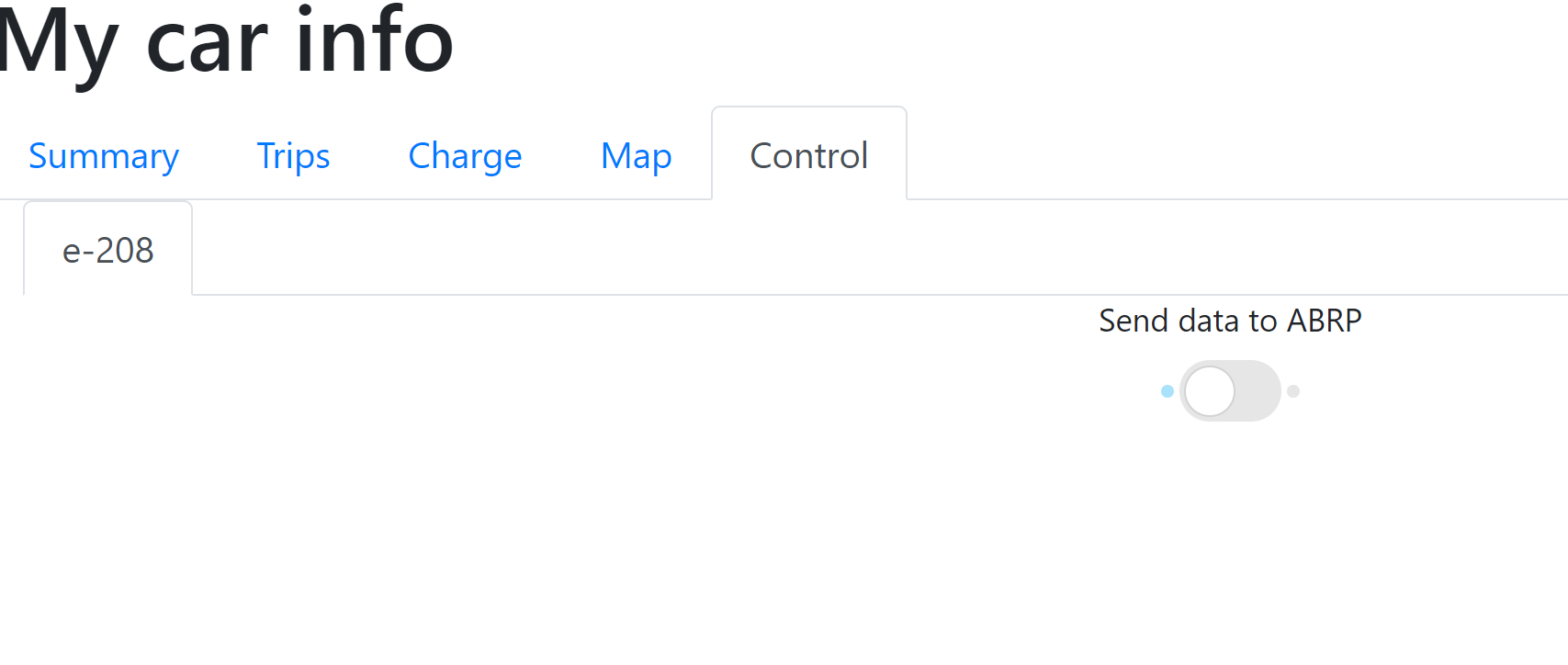View charging info via the Charge tab
Screen dimensions: 1568x665
point(465,155)
